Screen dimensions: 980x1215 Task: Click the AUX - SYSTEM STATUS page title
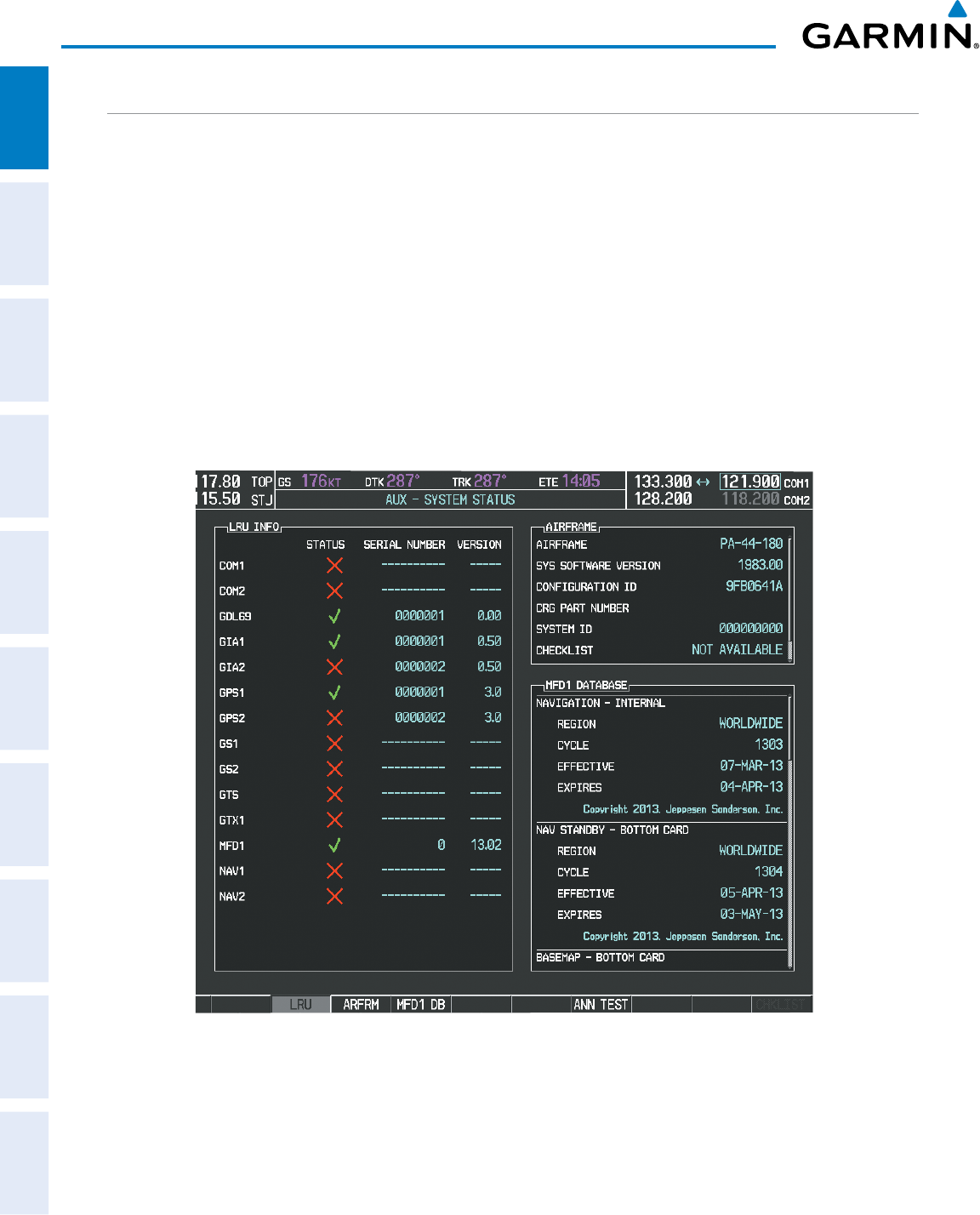coord(450,500)
